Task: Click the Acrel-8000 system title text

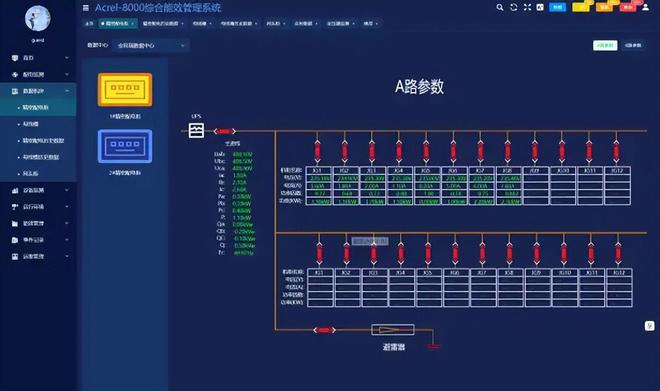Action: (x=158, y=8)
